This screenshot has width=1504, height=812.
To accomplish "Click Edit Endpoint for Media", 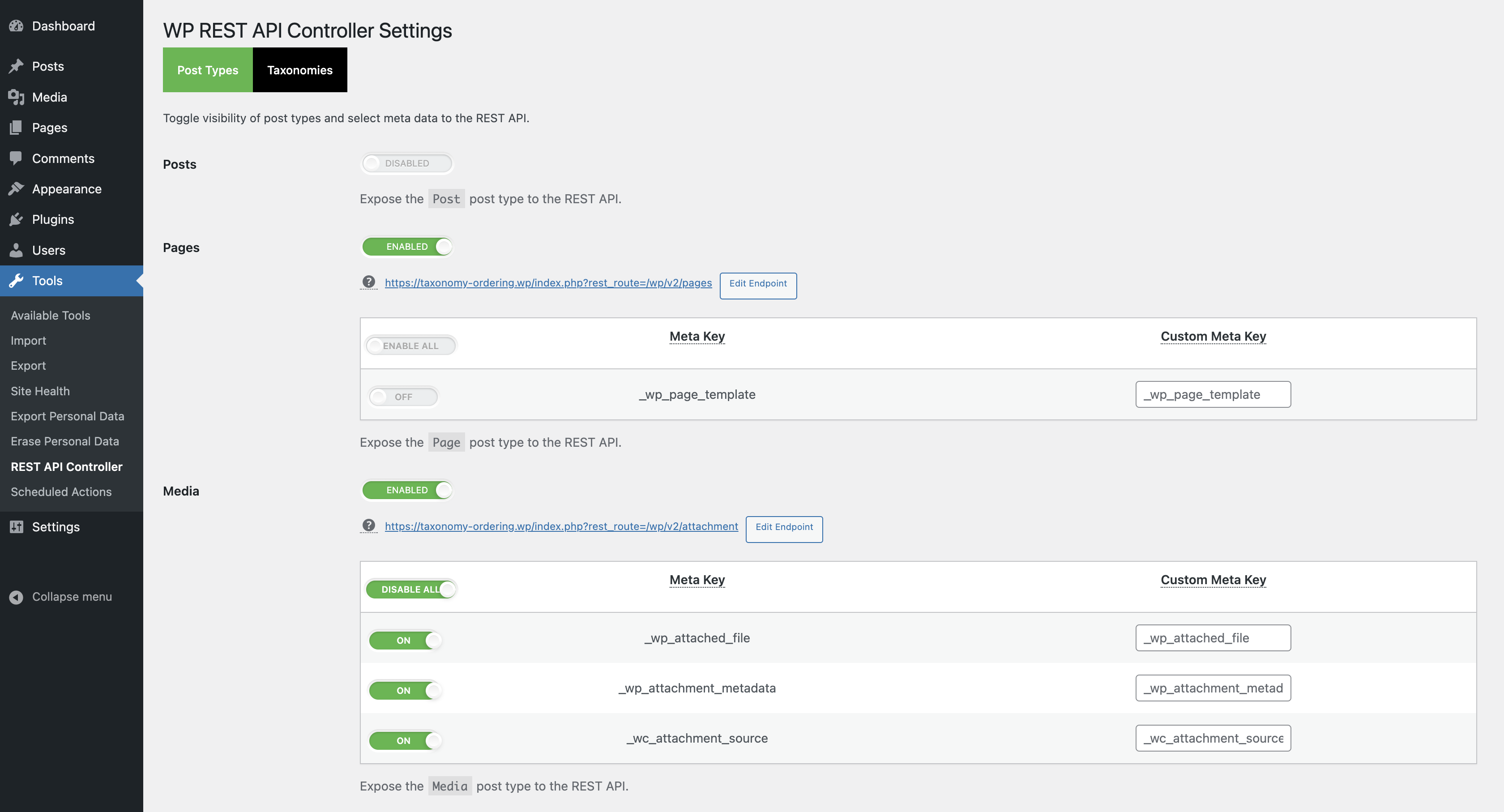I will pyautogui.click(x=784, y=529).
